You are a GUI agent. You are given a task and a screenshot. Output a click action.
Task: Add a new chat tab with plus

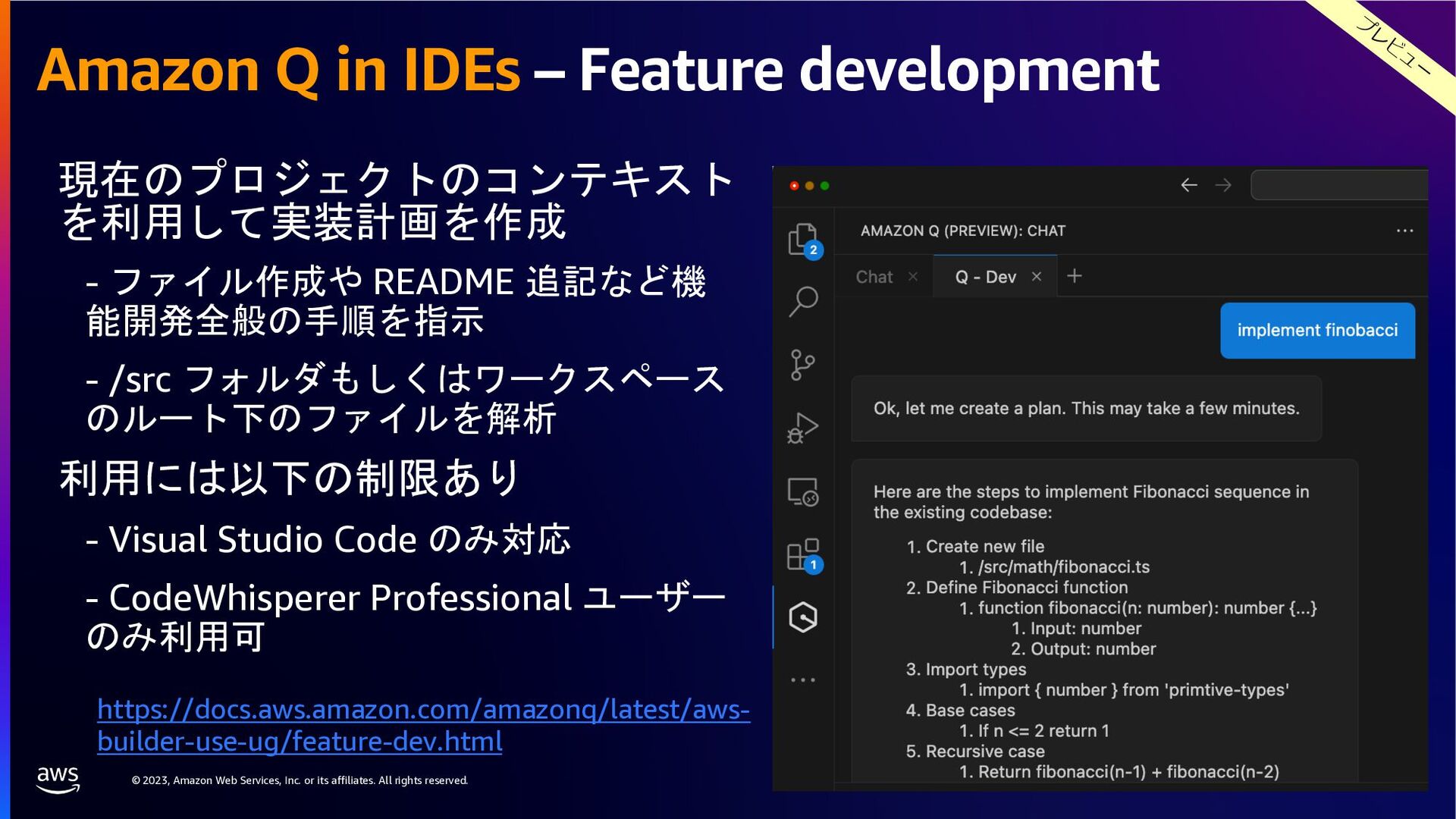1075,276
